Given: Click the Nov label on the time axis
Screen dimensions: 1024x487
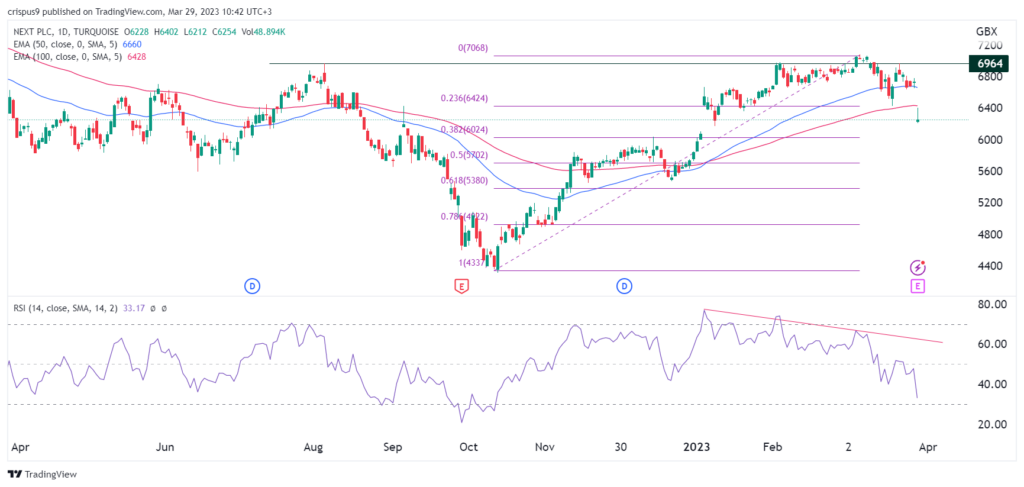Looking at the screenshot, I should (x=545, y=448).
